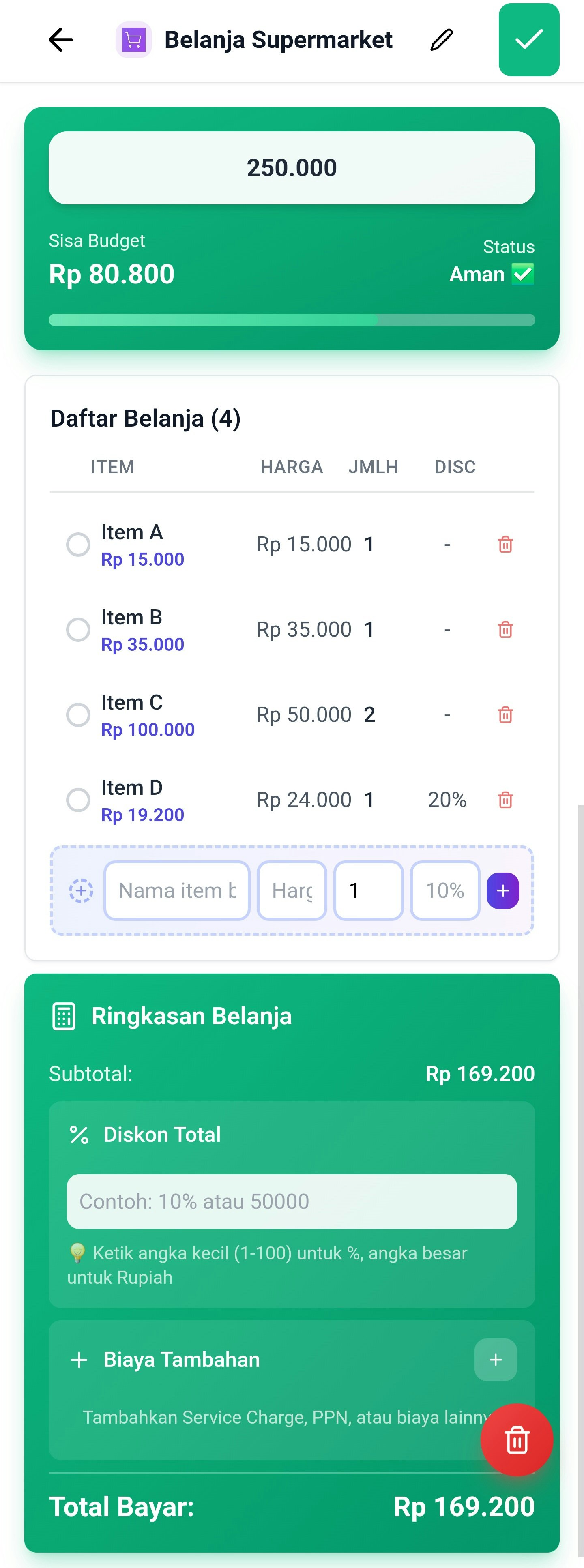Expand Biaya Tambahan with plus button
This screenshot has height=1568, width=584.
pyautogui.click(x=496, y=1360)
